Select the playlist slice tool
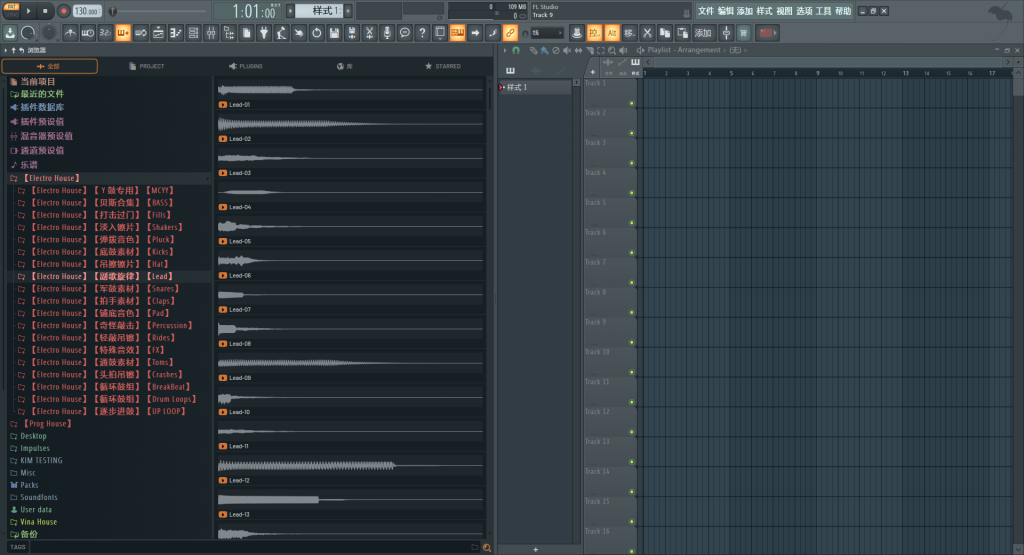This screenshot has height=555, width=1024. pos(590,50)
